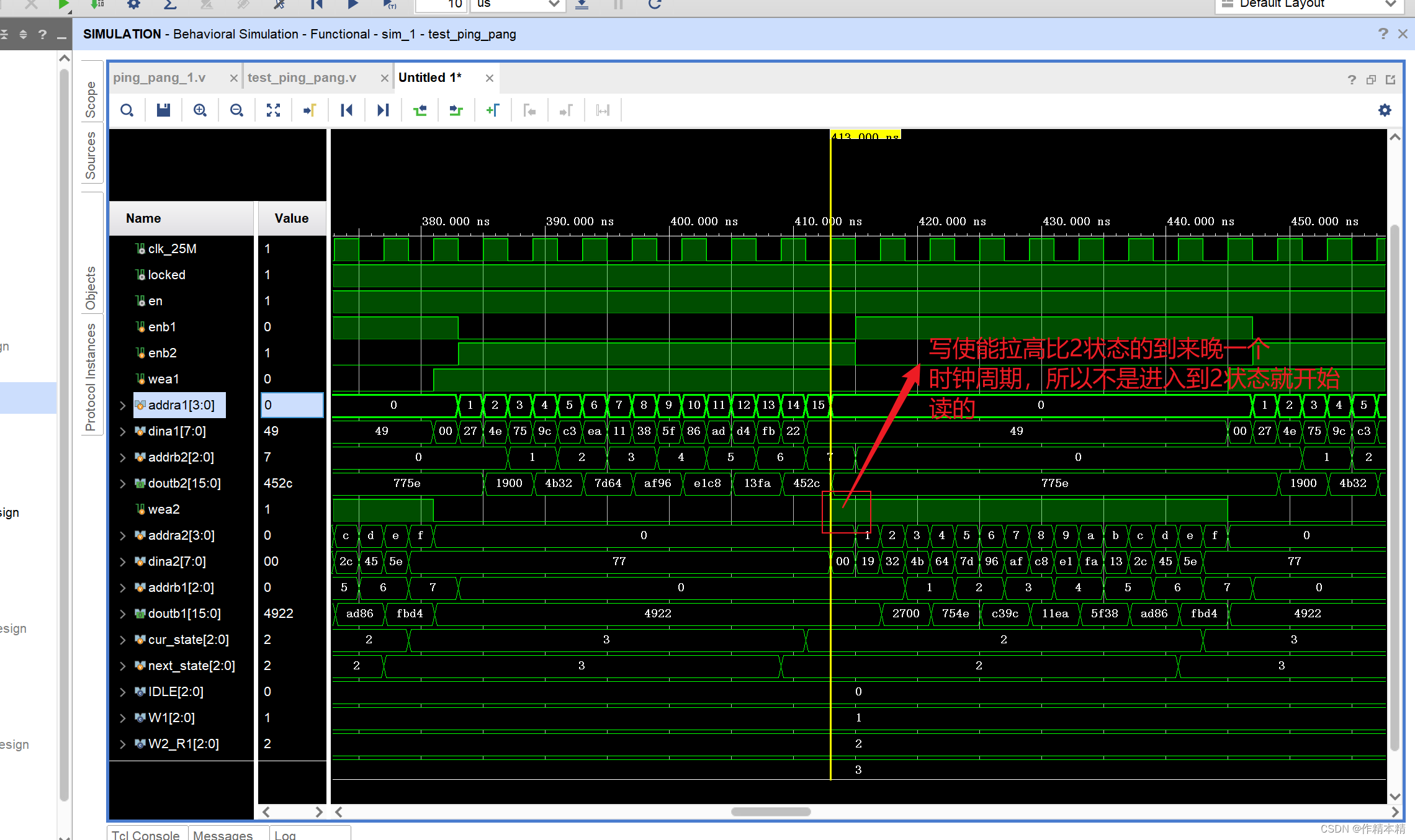Pause the running simulation

click(x=617, y=5)
